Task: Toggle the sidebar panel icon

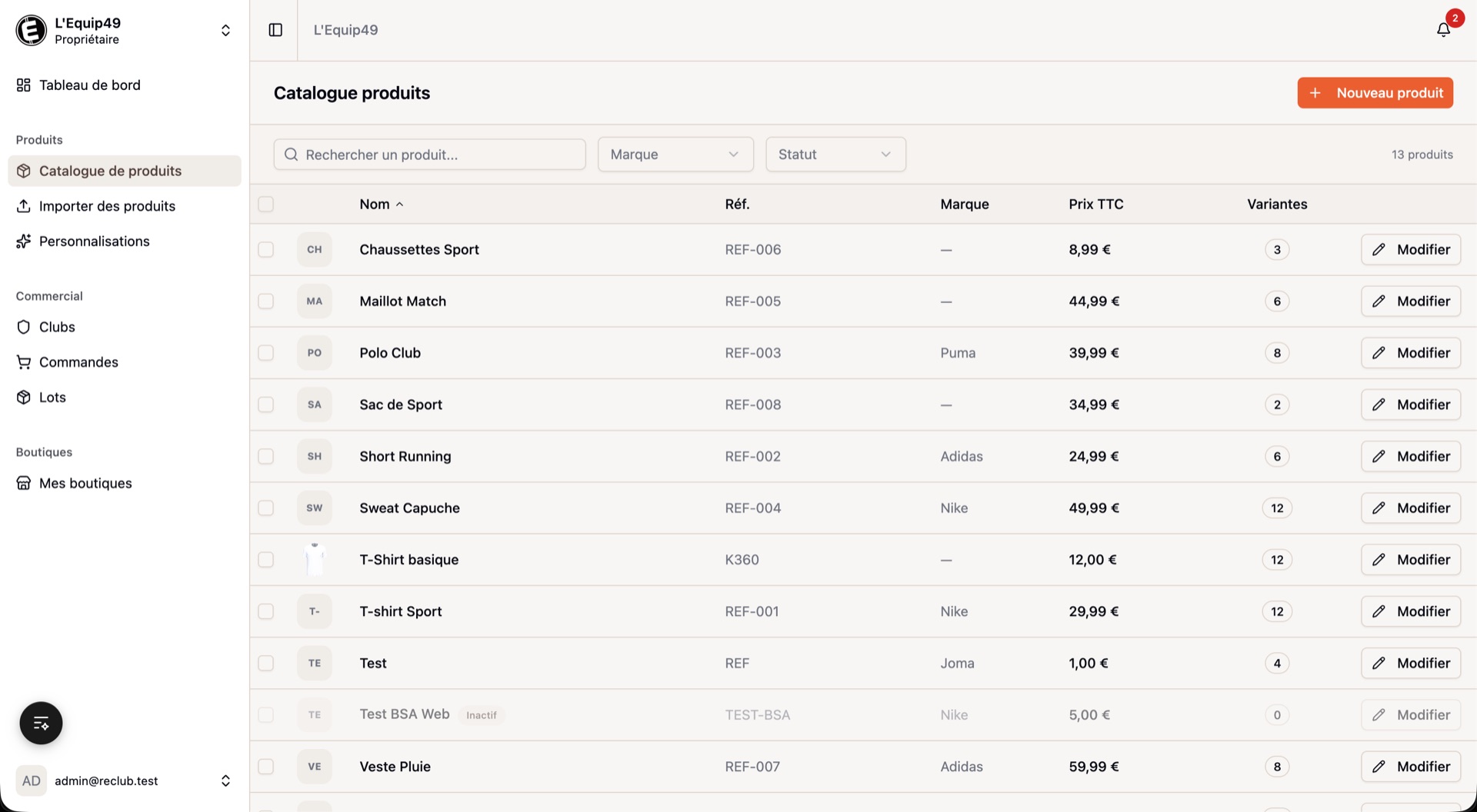Action: point(275,30)
